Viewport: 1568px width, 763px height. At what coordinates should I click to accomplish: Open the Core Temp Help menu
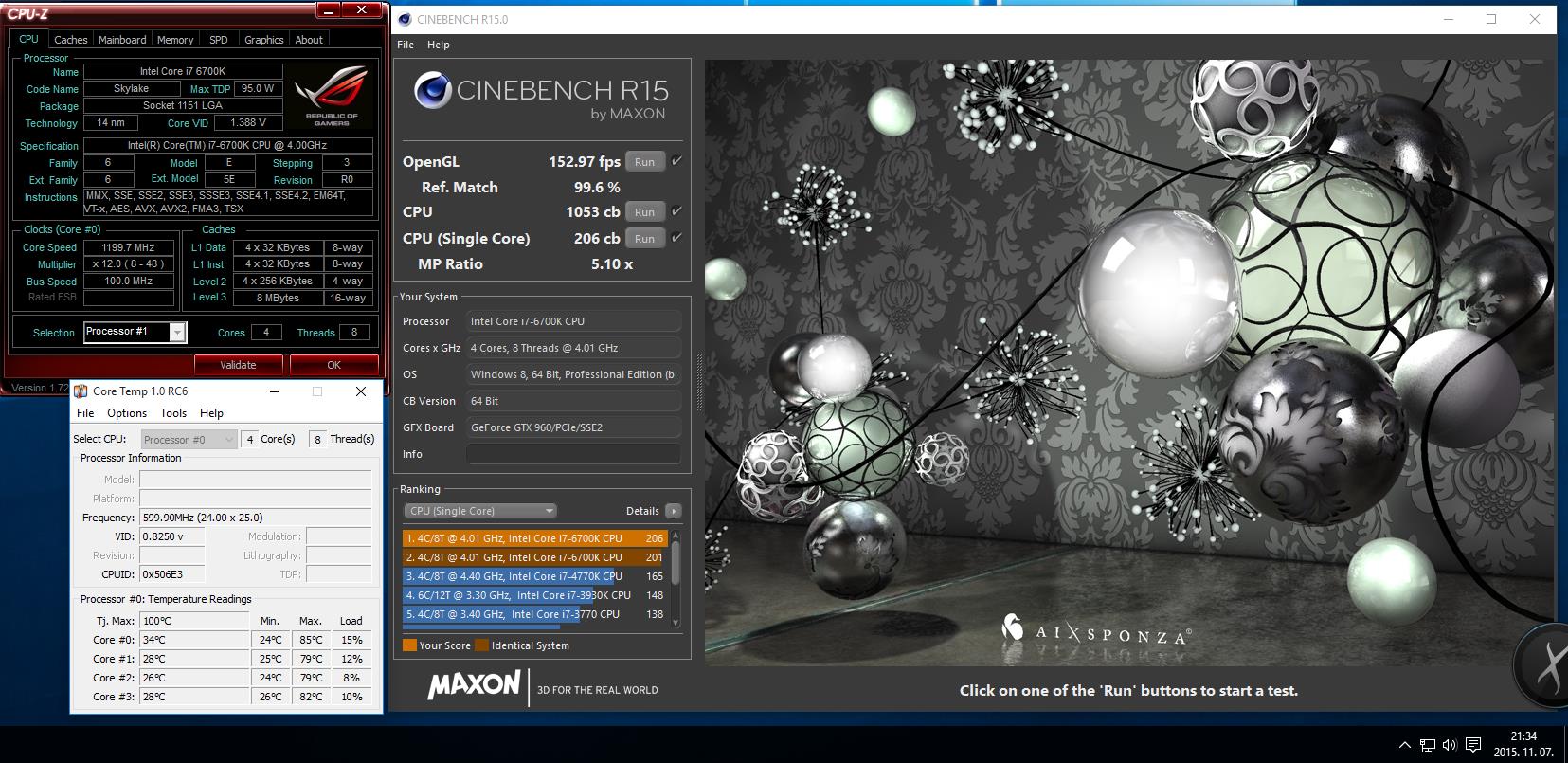211,413
